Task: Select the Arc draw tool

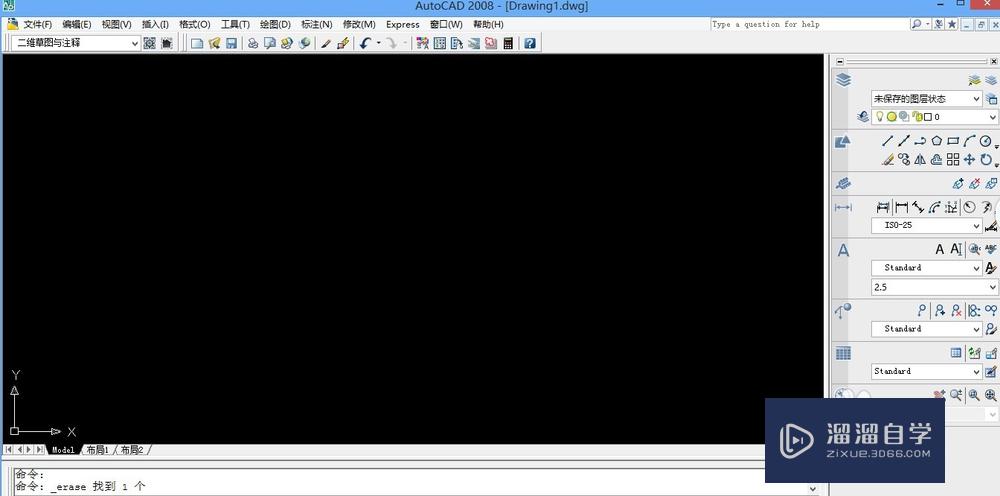Action: pos(969,141)
